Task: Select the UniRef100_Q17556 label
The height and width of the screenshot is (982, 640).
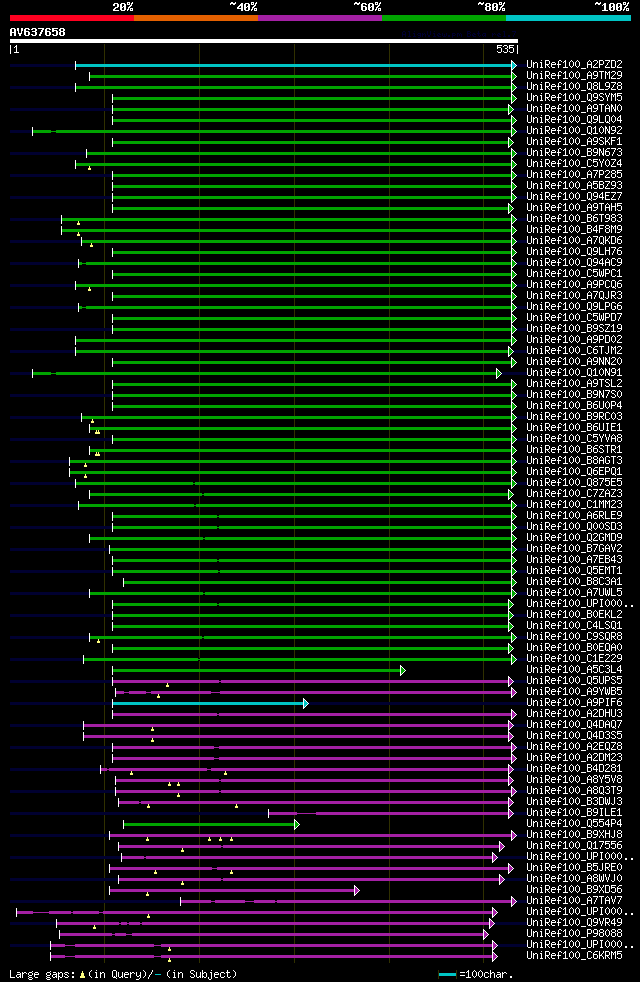Action: point(574,847)
